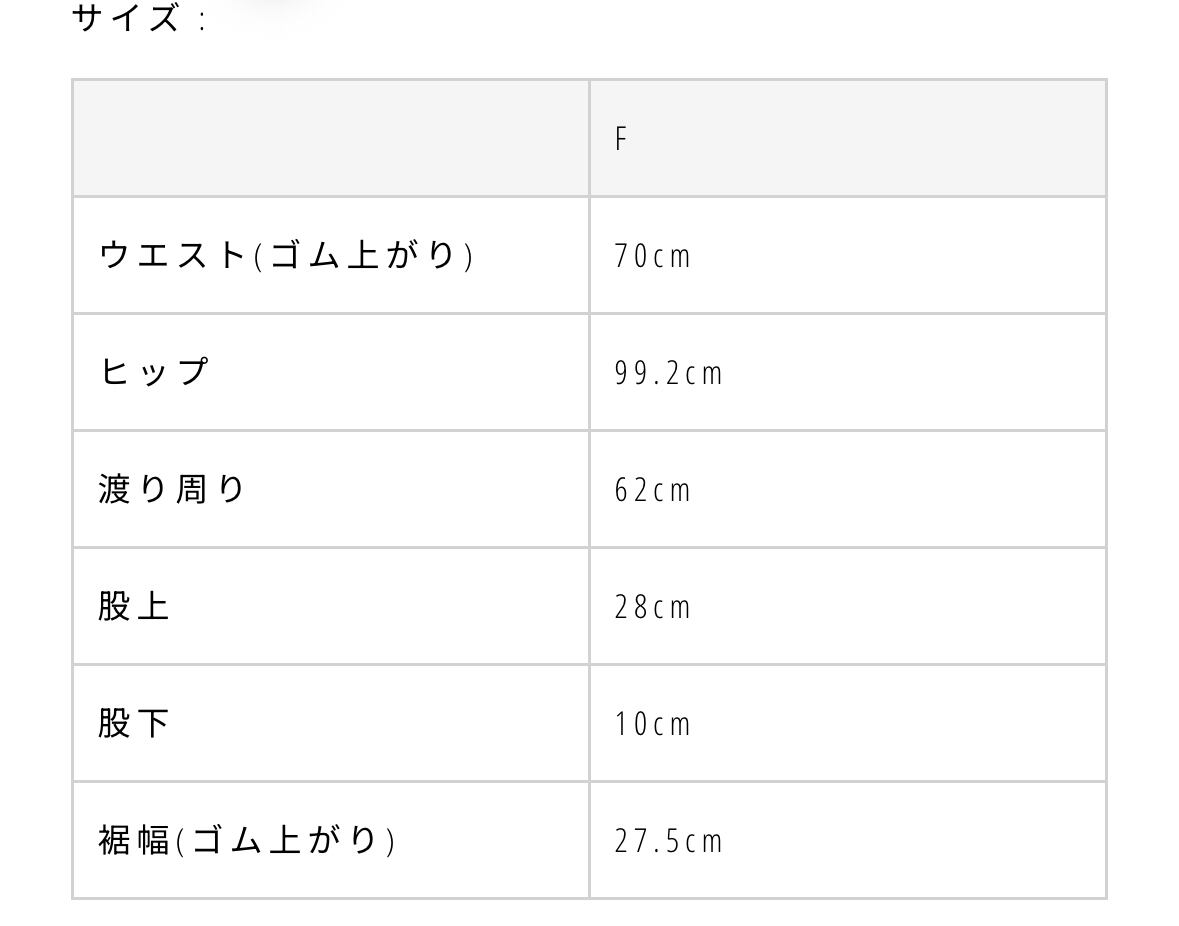Viewport: 1179px width, 926px height.
Task: Click the empty top-left header cell
Action: [x=330, y=138]
